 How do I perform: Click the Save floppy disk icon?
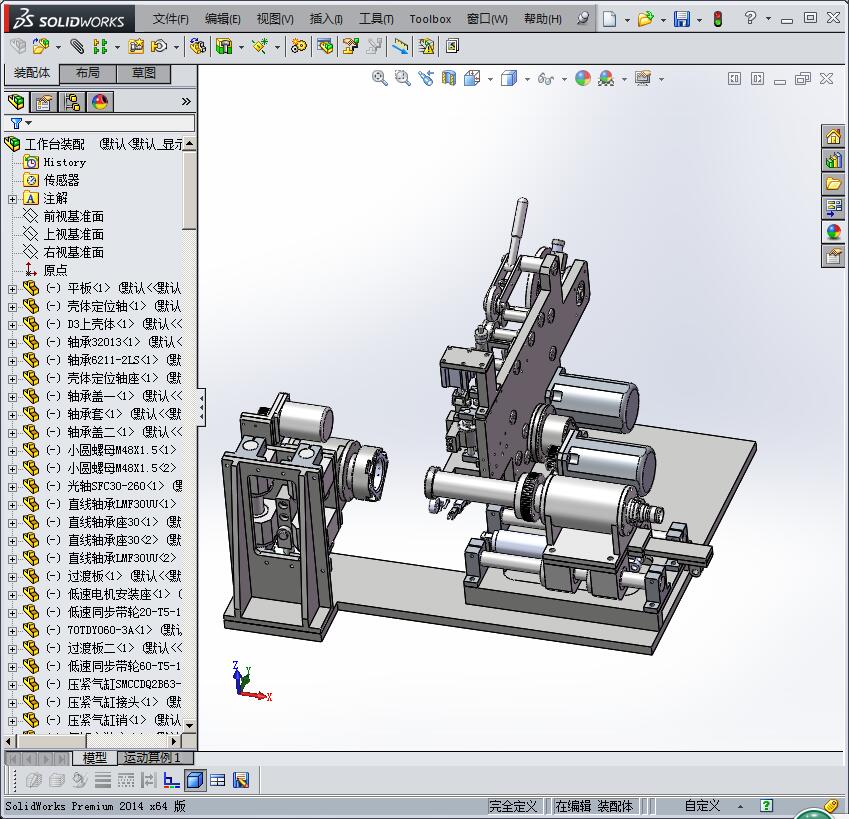pyautogui.click(x=682, y=19)
